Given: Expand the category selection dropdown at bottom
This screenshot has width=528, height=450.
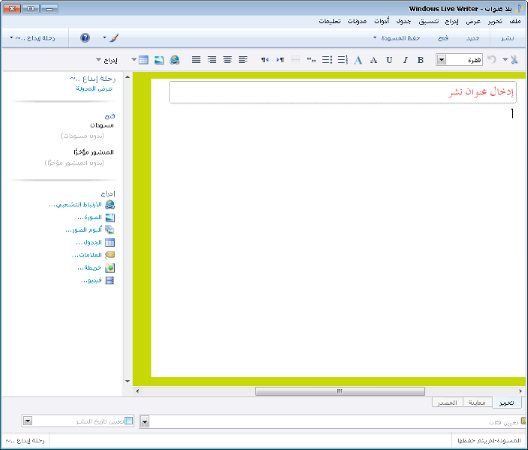Looking at the screenshot, I should (144, 421).
